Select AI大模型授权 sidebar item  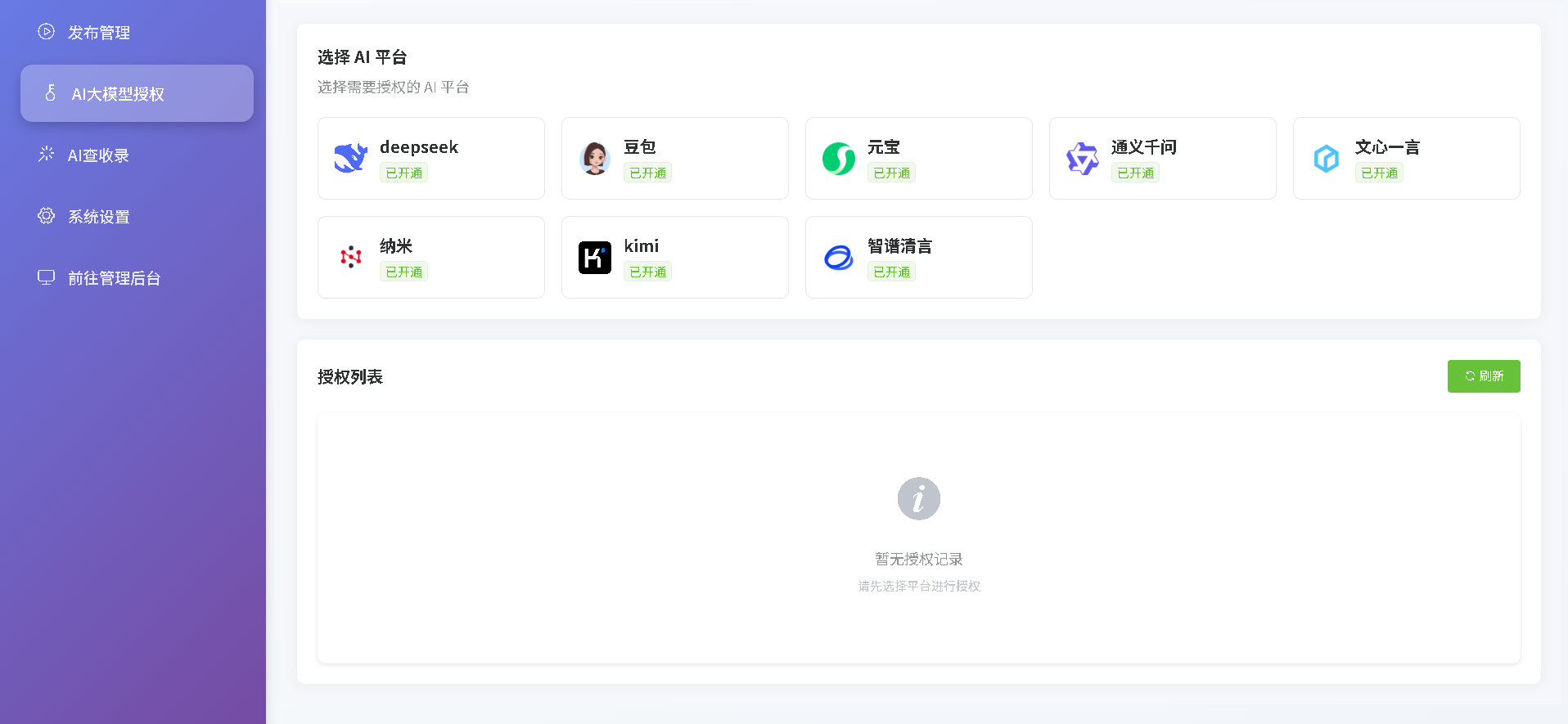118,94
